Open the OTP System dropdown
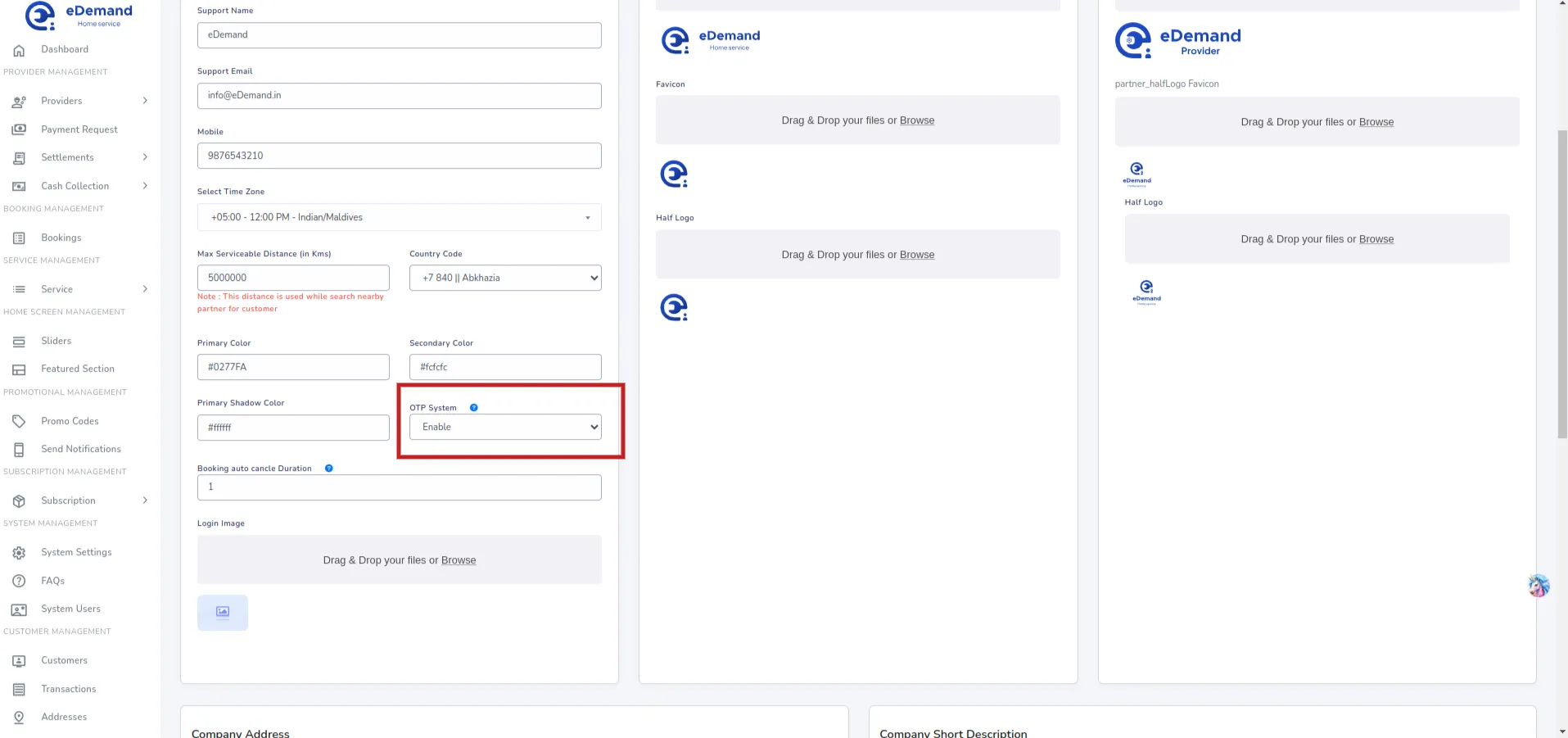This screenshot has width=1568, height=738. [505, 427]
